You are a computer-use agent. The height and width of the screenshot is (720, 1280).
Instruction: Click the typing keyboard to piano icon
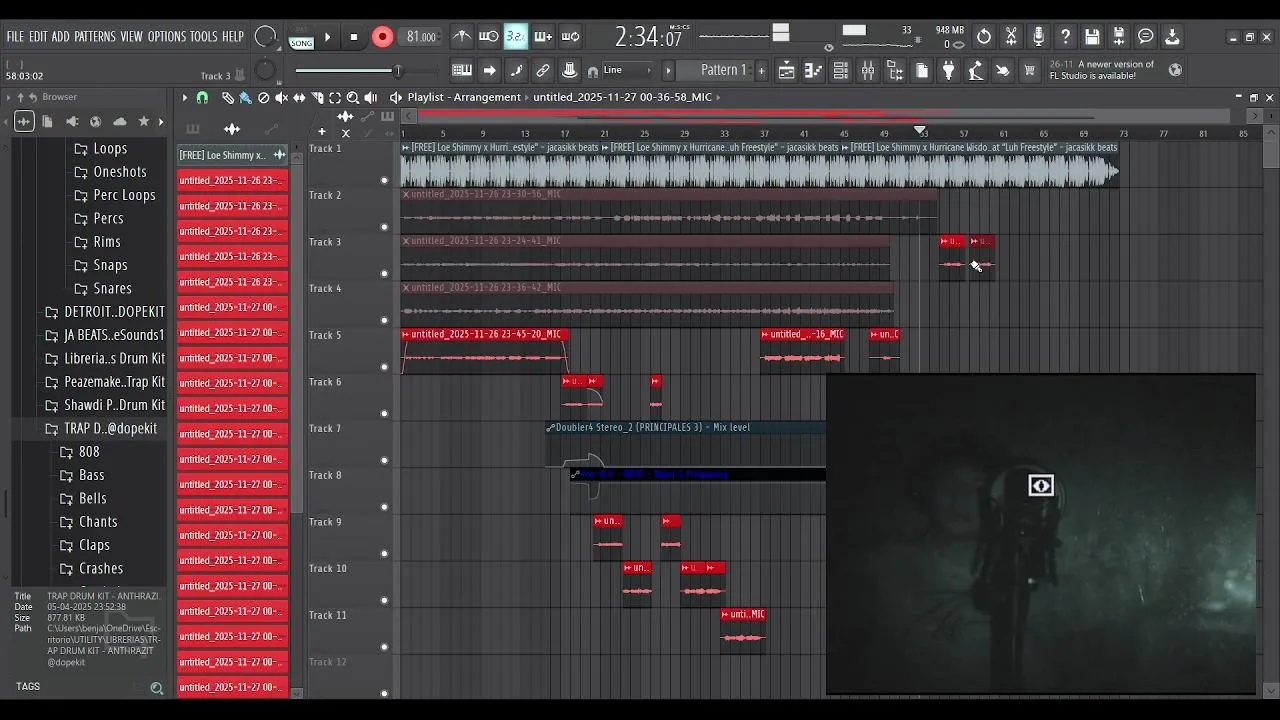pyautogui.click(x=462, y=70)
